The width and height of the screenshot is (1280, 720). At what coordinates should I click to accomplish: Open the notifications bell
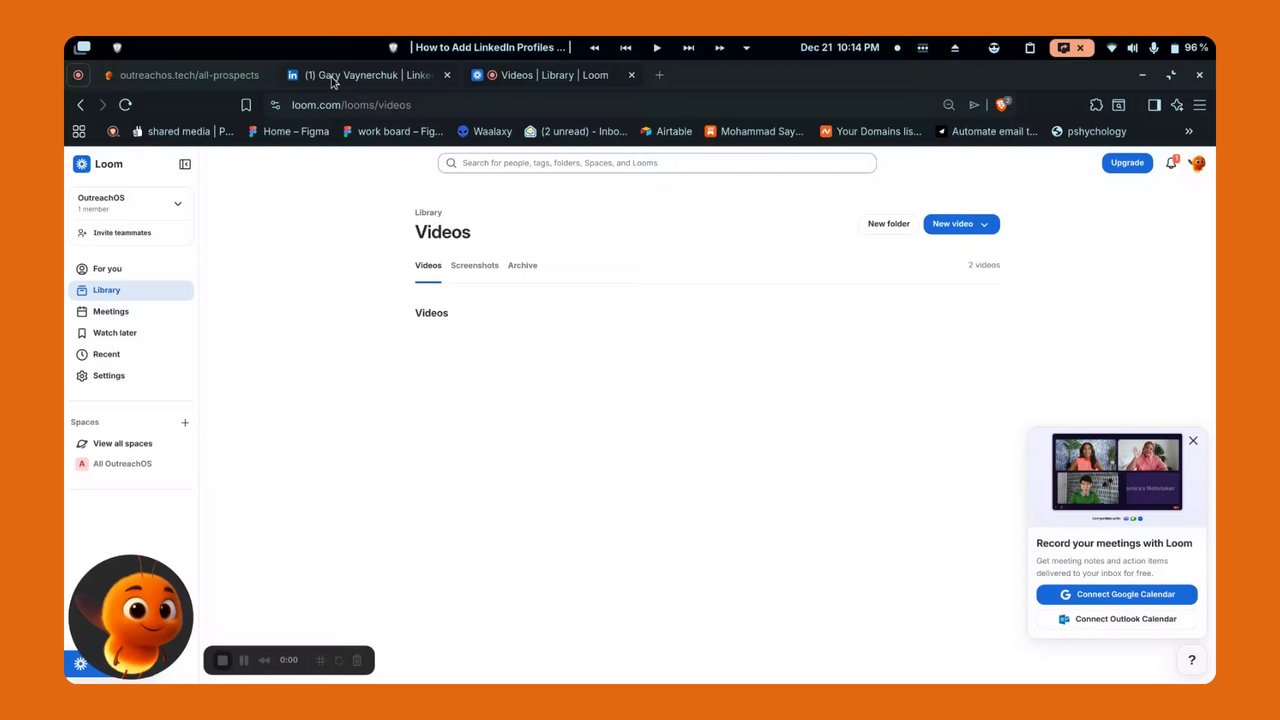1171,163
